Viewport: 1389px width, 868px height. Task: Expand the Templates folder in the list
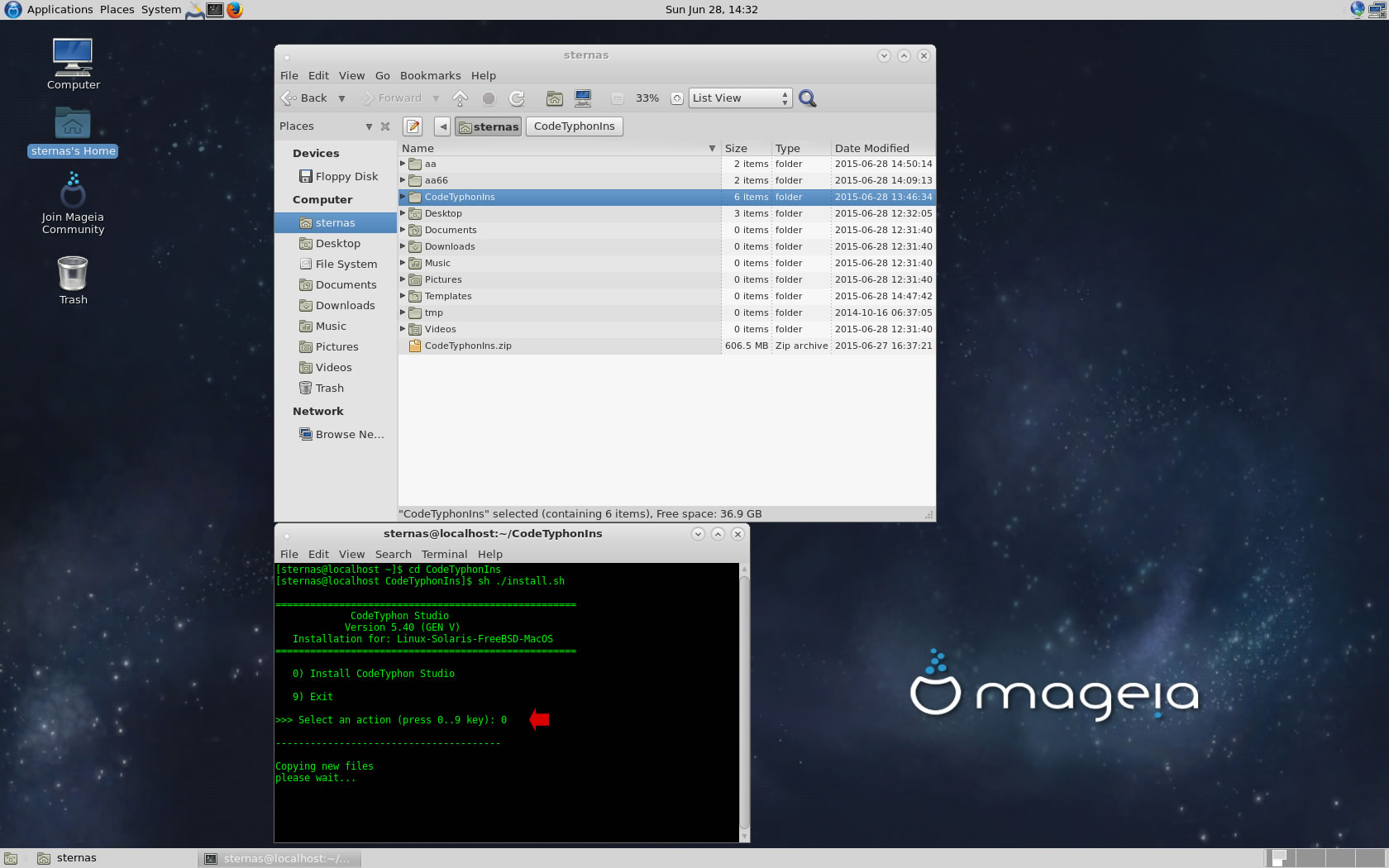[403, 296]
